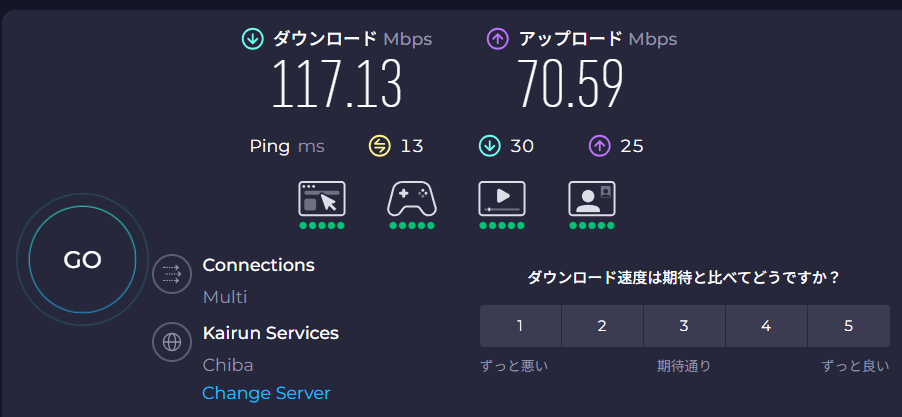
Task: Click the download ping latency icon
Action: 489,146
